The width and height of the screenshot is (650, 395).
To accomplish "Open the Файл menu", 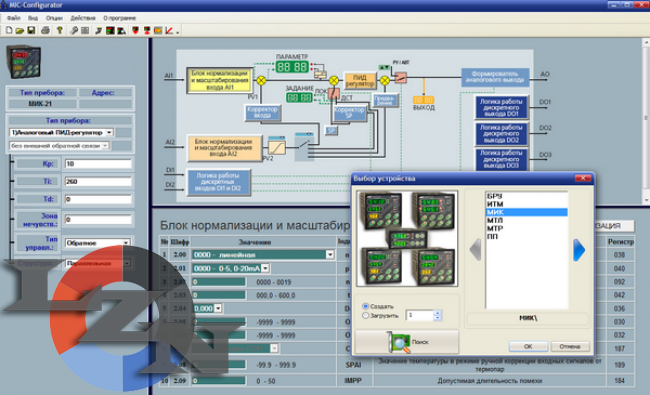I will pos(14,18).
